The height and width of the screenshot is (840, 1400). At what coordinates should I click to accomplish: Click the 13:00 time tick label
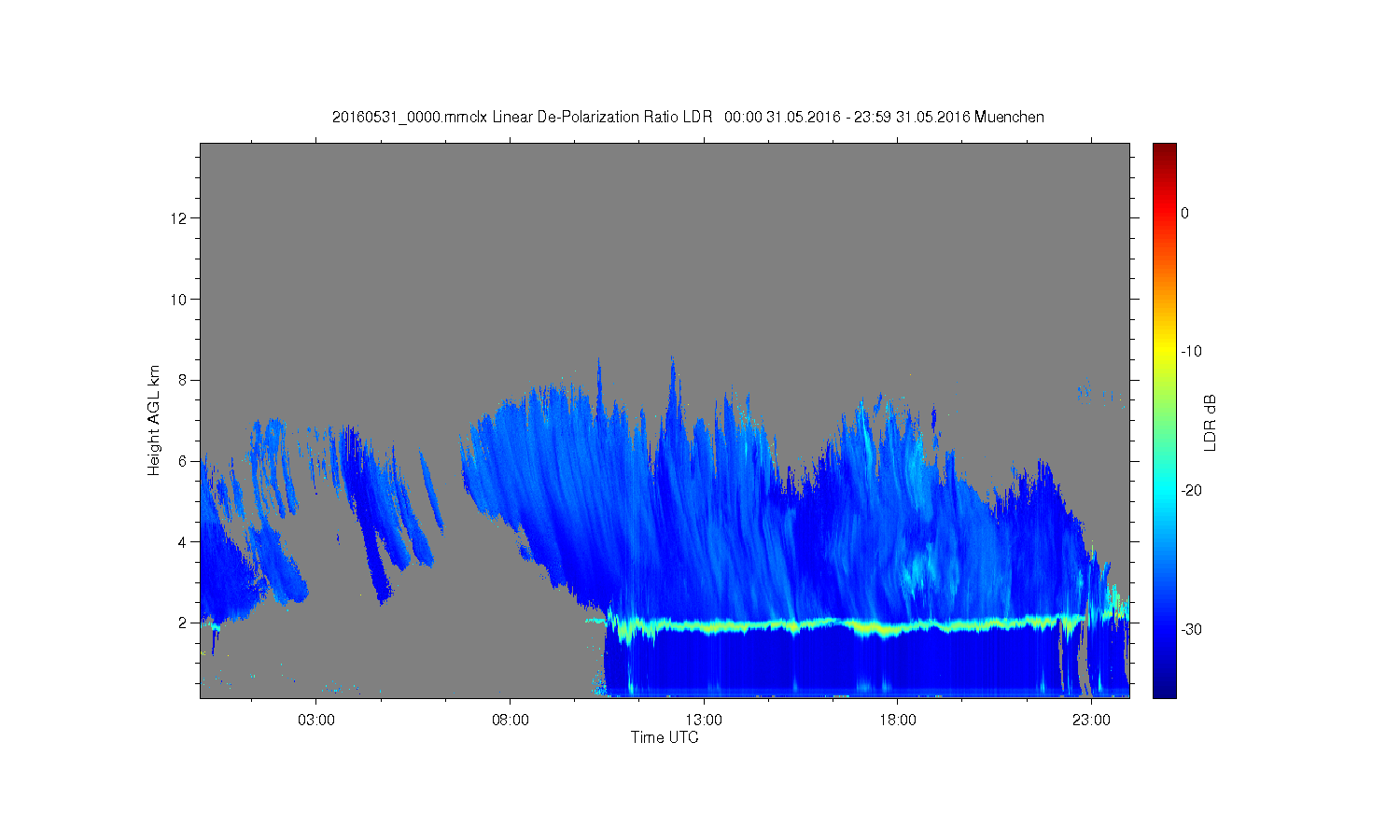[x=704, y=720]
